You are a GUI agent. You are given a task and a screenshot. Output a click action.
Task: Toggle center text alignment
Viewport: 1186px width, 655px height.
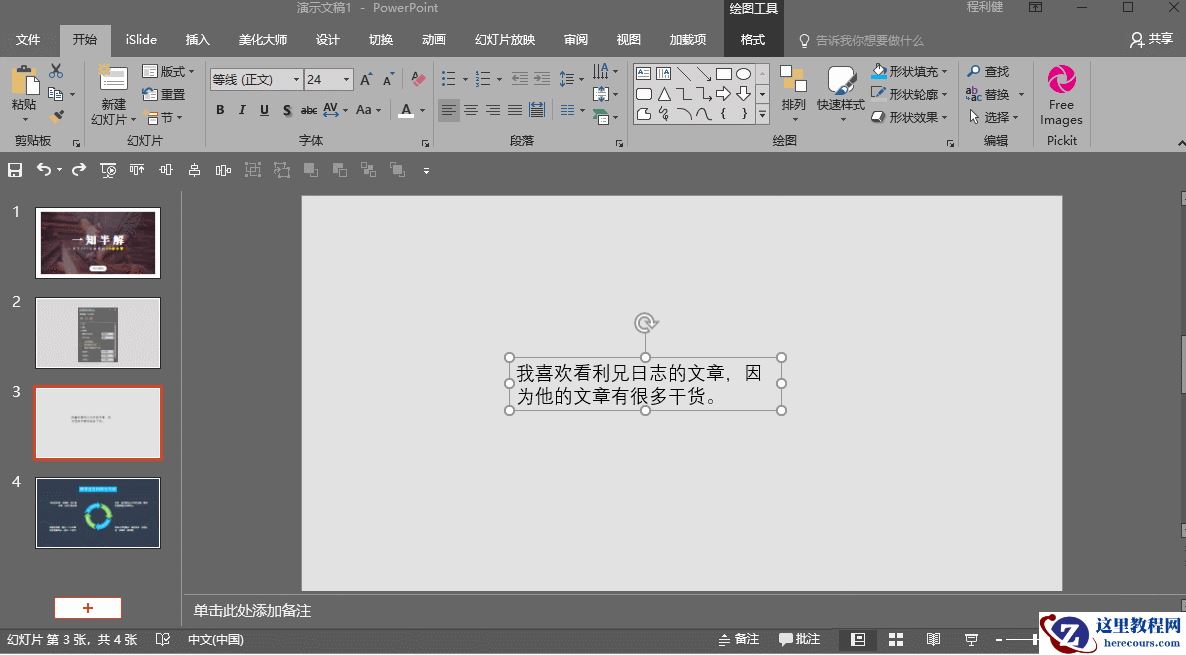[x=471, y=110]
